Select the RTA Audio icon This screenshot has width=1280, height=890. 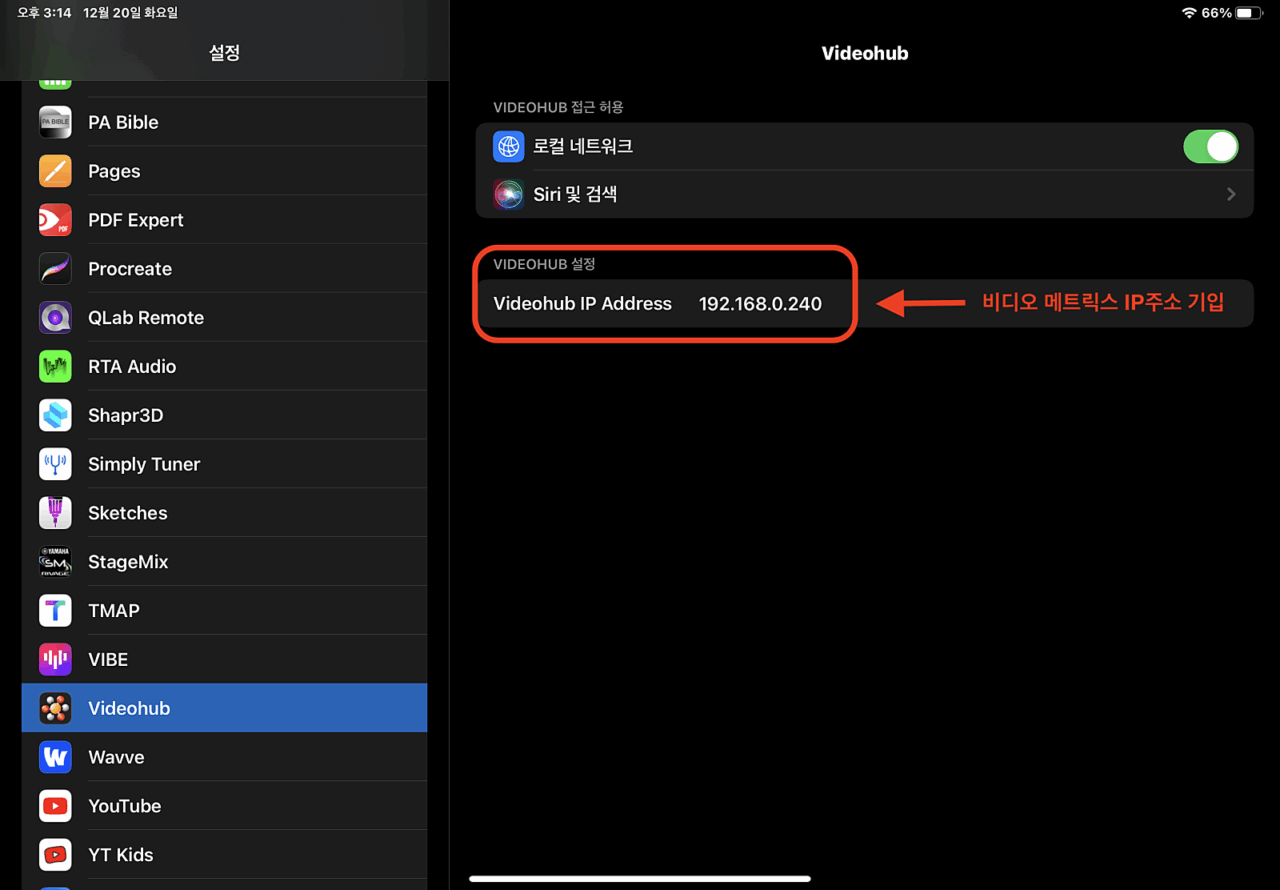pyautogui.click(x=55, y=367)
